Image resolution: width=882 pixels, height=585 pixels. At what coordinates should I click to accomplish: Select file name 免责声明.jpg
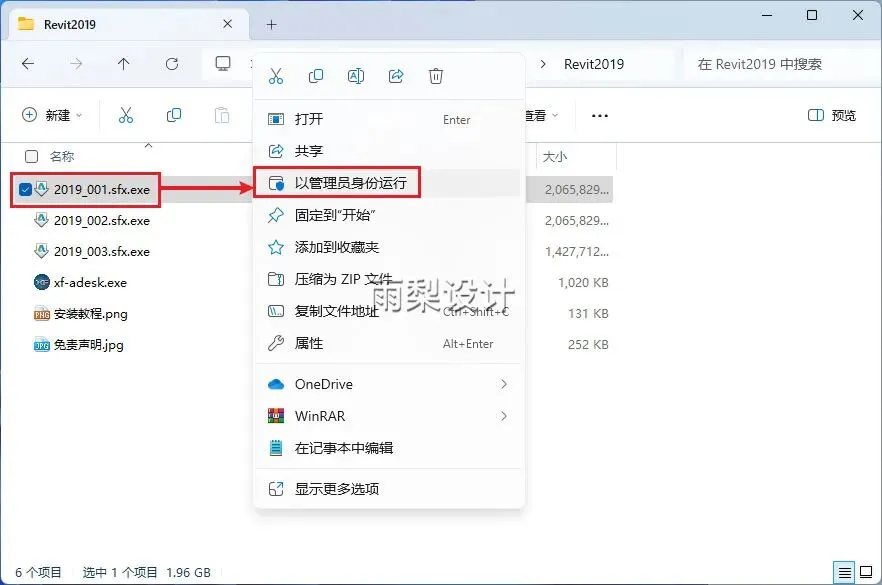pos(88,345)
